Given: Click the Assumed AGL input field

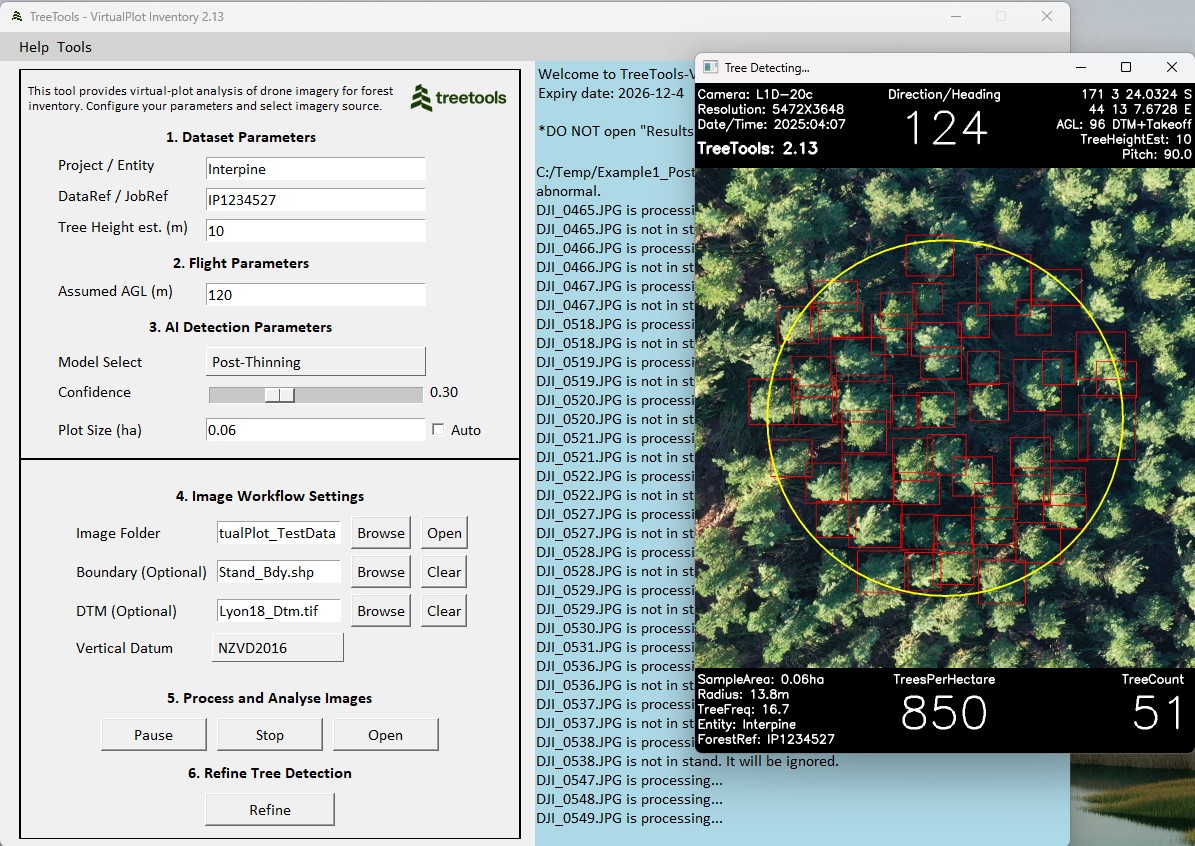Looking at the screenshot, I should click(315, 295).
